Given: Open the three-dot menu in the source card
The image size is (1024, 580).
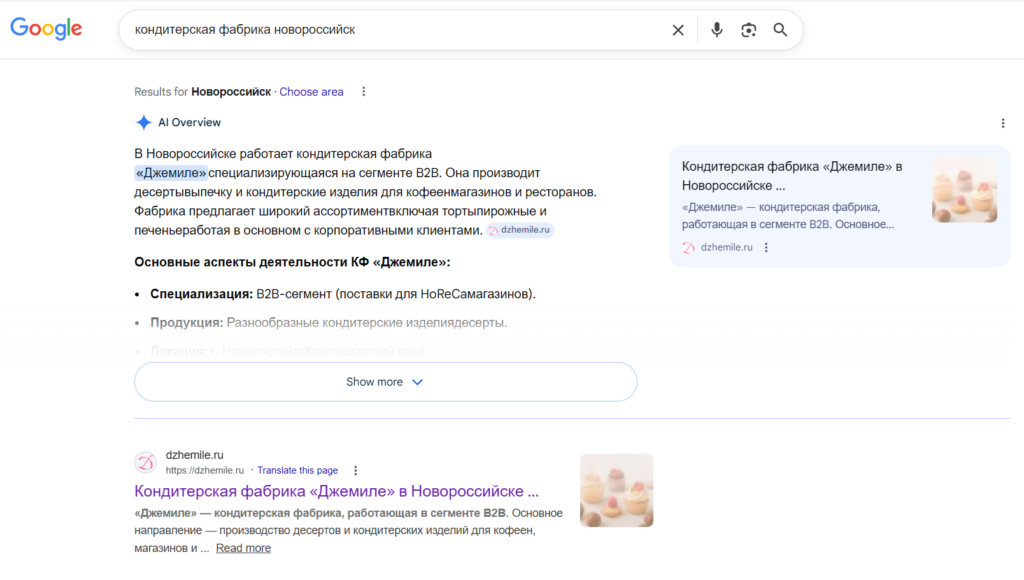Looking at the screenshot, I should (766, 248).
